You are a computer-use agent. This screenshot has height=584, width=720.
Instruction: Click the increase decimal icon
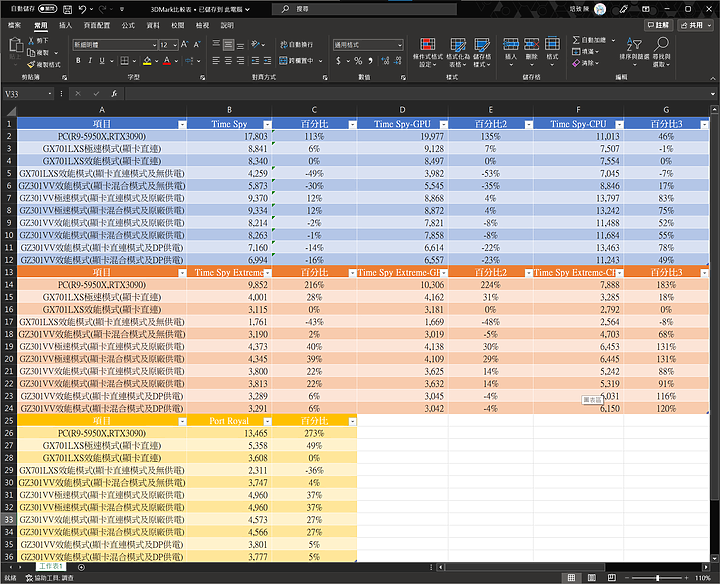pyautogui.click(x=385, y=61)
